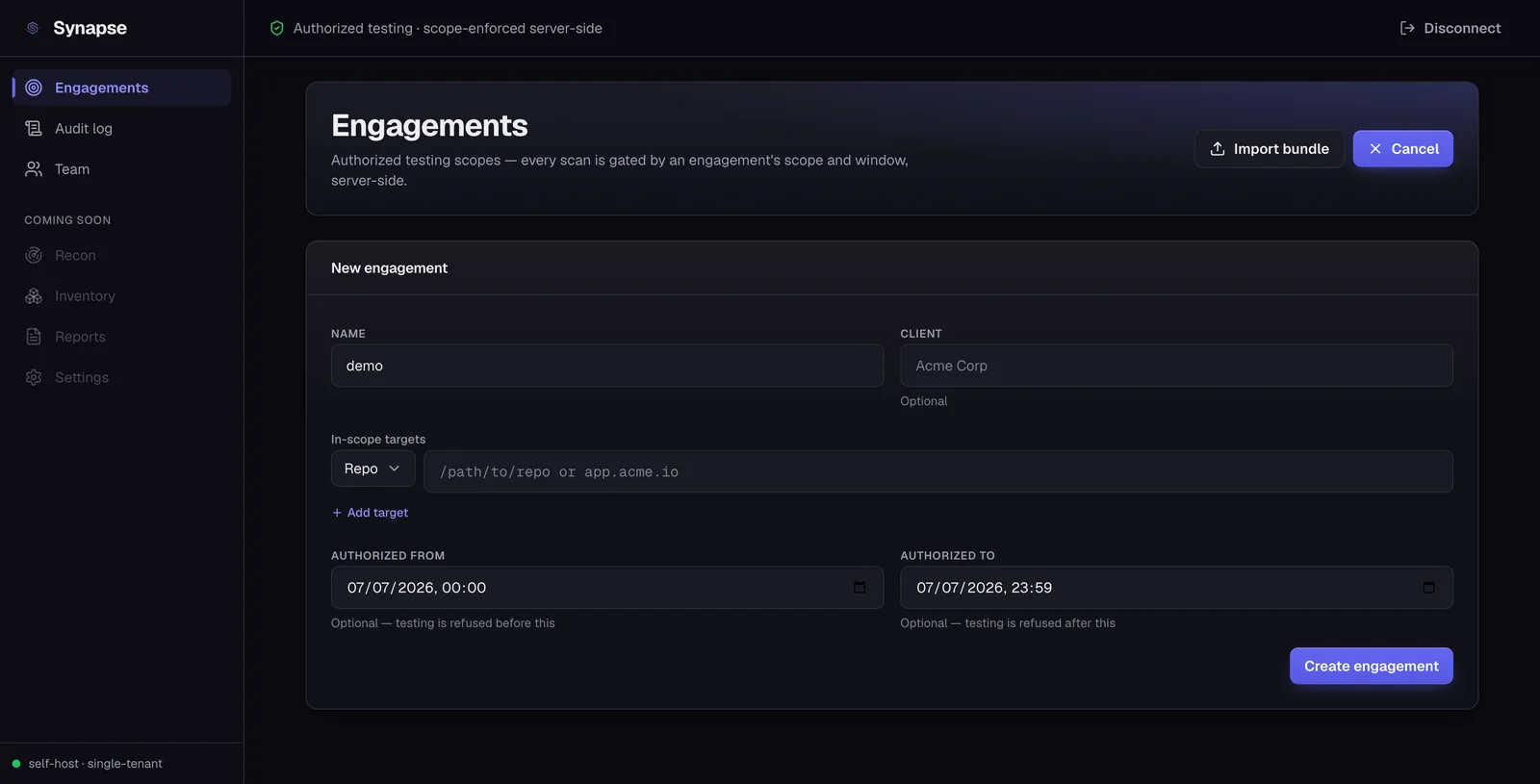
Task: Click the CLIENT field label
Action: click(x=921, y=334)
